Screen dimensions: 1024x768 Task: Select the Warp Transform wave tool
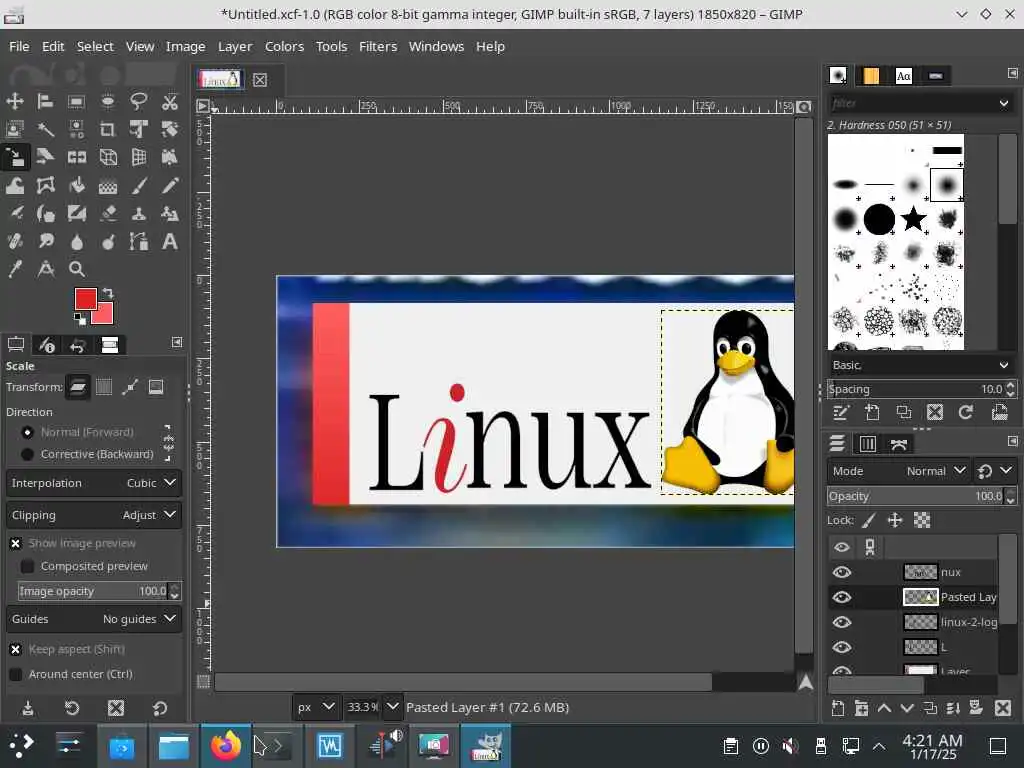tap(14, 185)
